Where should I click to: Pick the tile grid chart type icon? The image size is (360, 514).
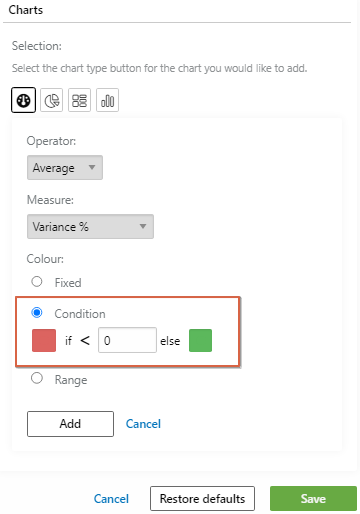tap(79, 100)
